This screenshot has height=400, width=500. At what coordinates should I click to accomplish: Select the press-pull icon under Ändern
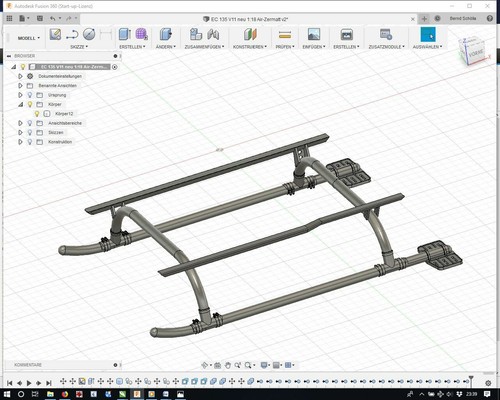165,34
